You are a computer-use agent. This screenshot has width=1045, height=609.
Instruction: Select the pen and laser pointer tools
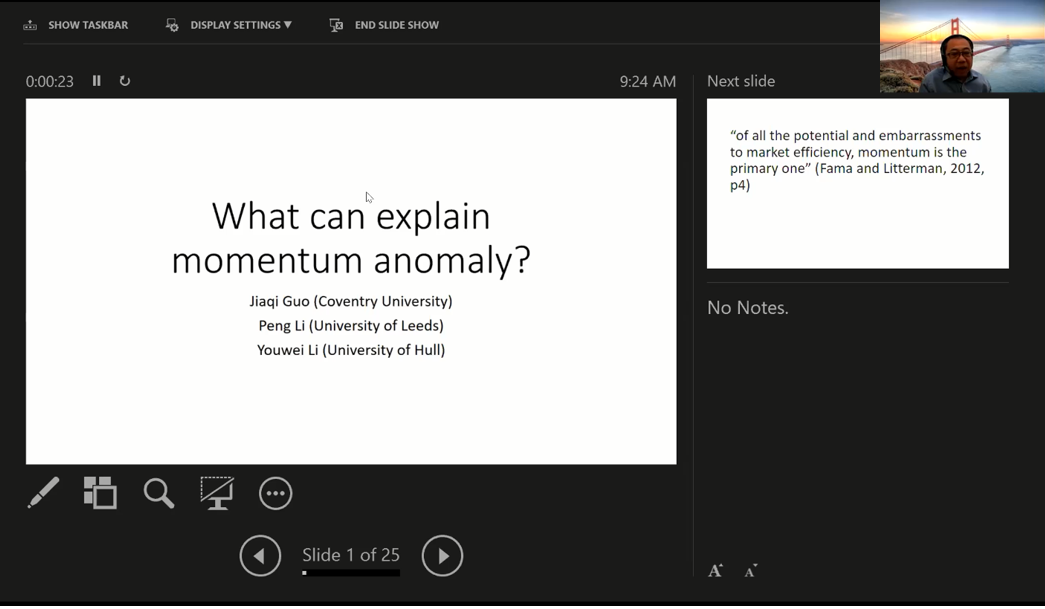pyautogui.click(x=43, y=493)
